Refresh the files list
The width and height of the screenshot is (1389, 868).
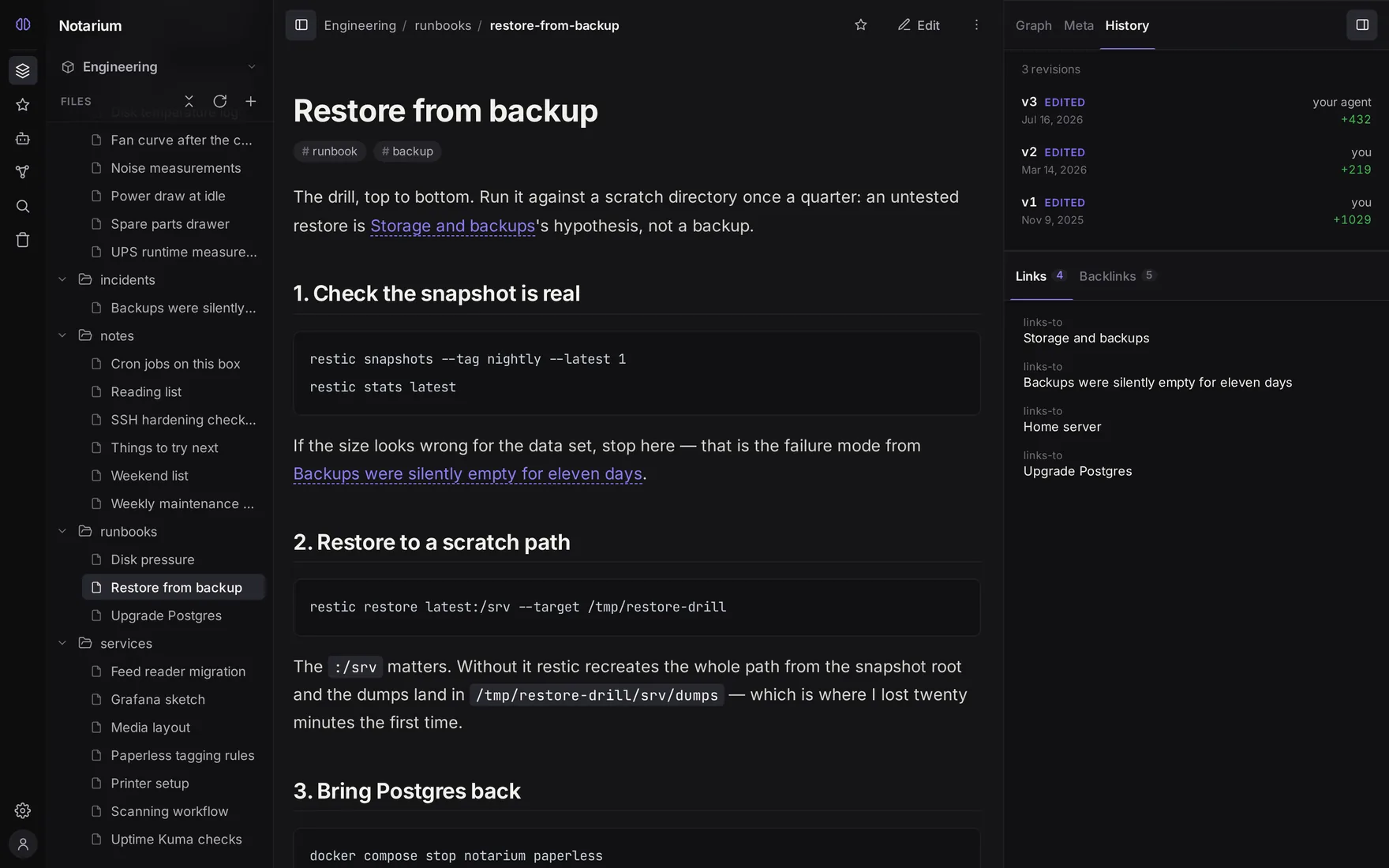(220, 101)
